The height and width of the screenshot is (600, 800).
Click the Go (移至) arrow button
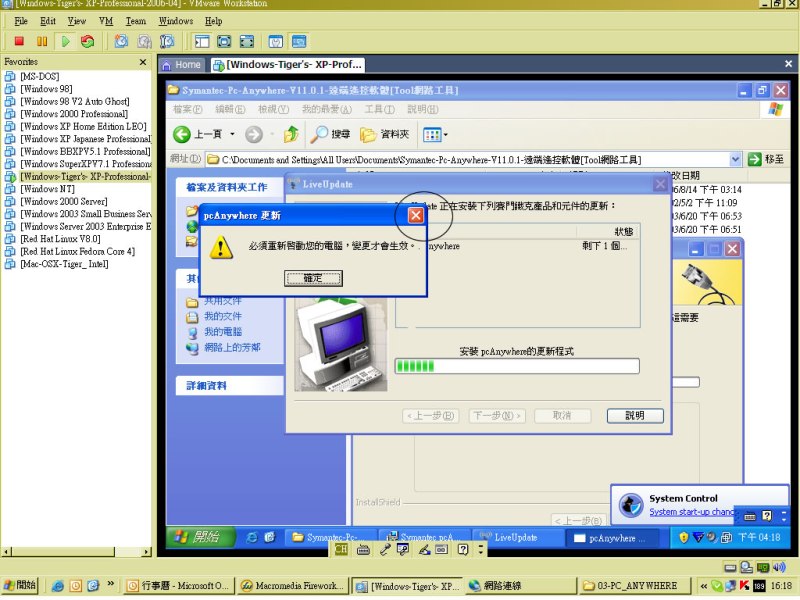755,159
